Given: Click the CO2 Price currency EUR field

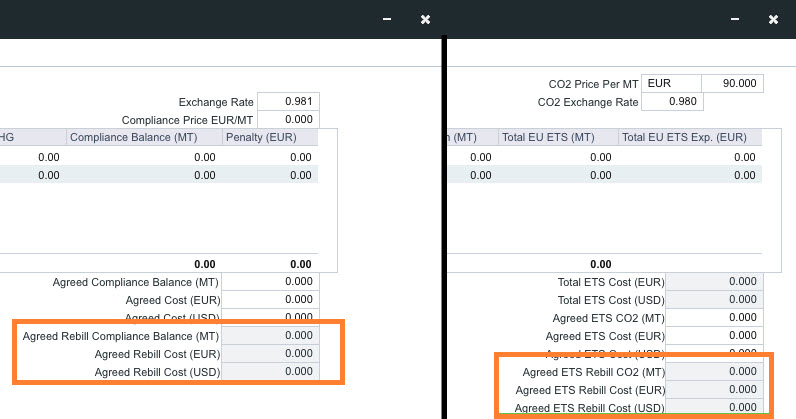Looking at the screenshot, I should 672,83.
